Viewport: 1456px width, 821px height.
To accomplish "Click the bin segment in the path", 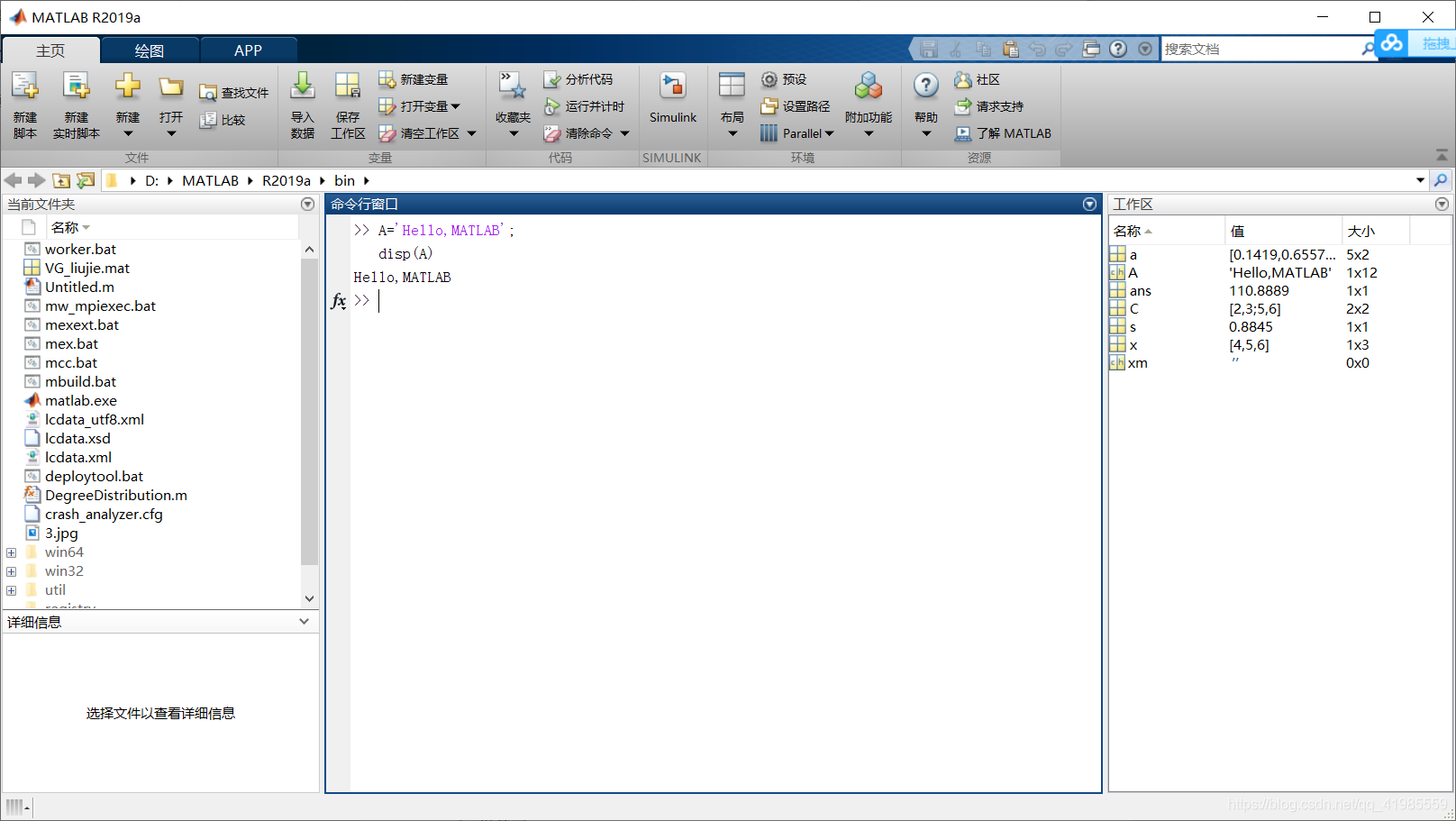I will point(344,180).
